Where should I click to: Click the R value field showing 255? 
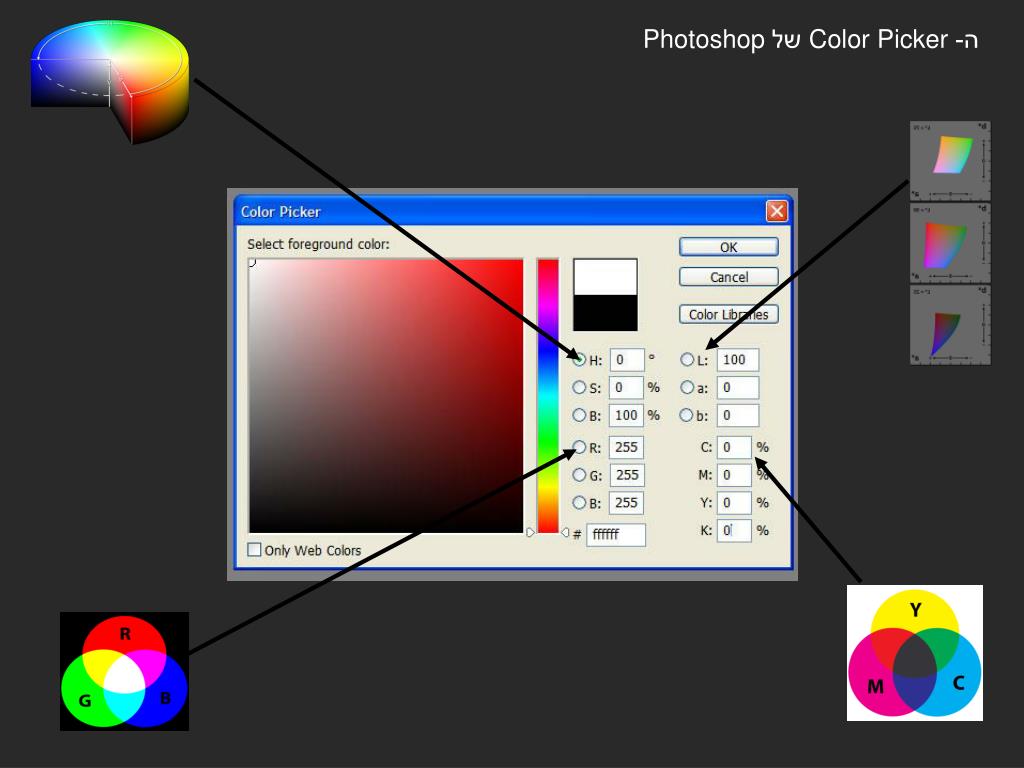(x=627, y=447)
